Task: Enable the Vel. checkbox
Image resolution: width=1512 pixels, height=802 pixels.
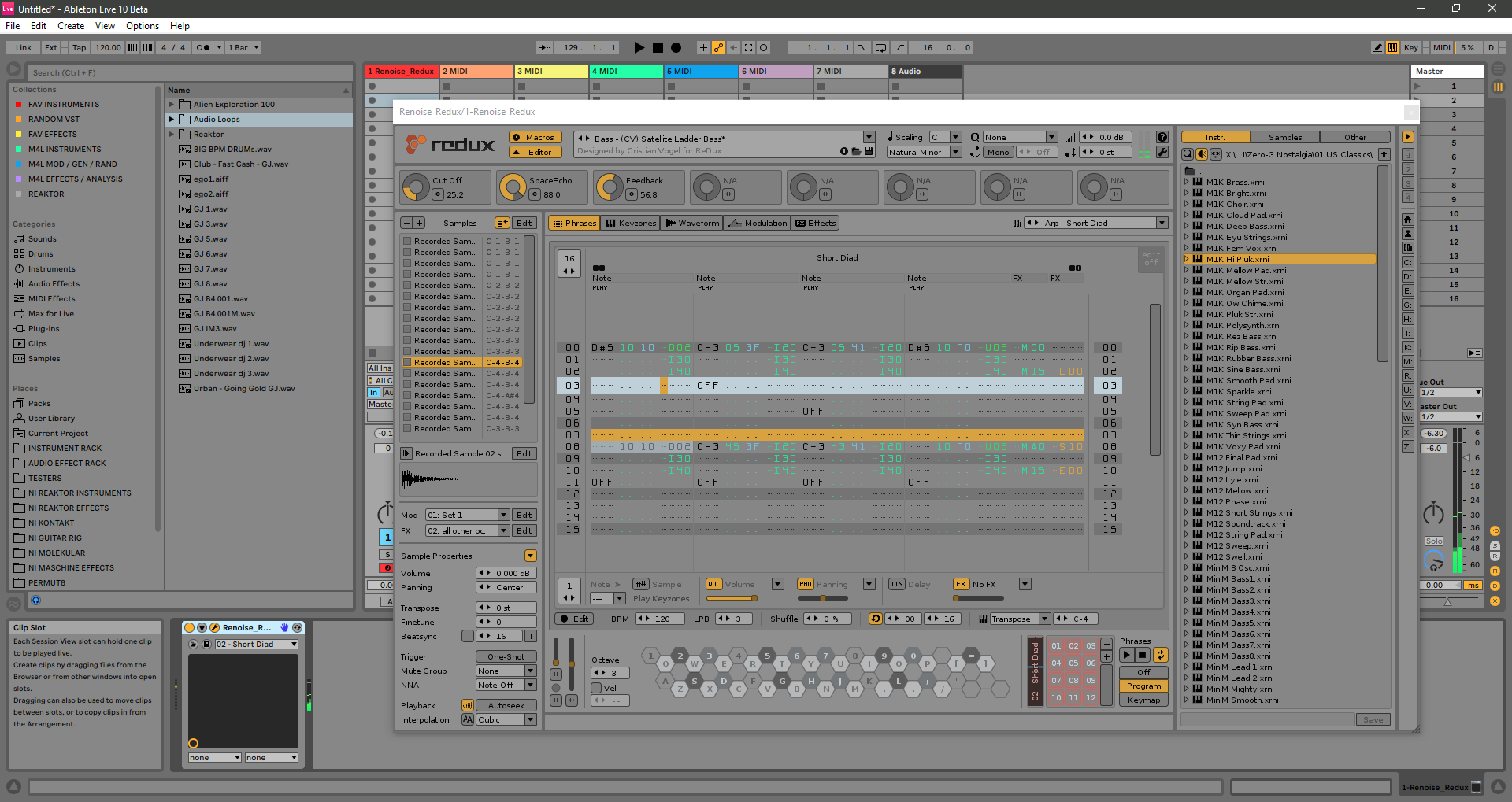Action: (x=596, y=688)
